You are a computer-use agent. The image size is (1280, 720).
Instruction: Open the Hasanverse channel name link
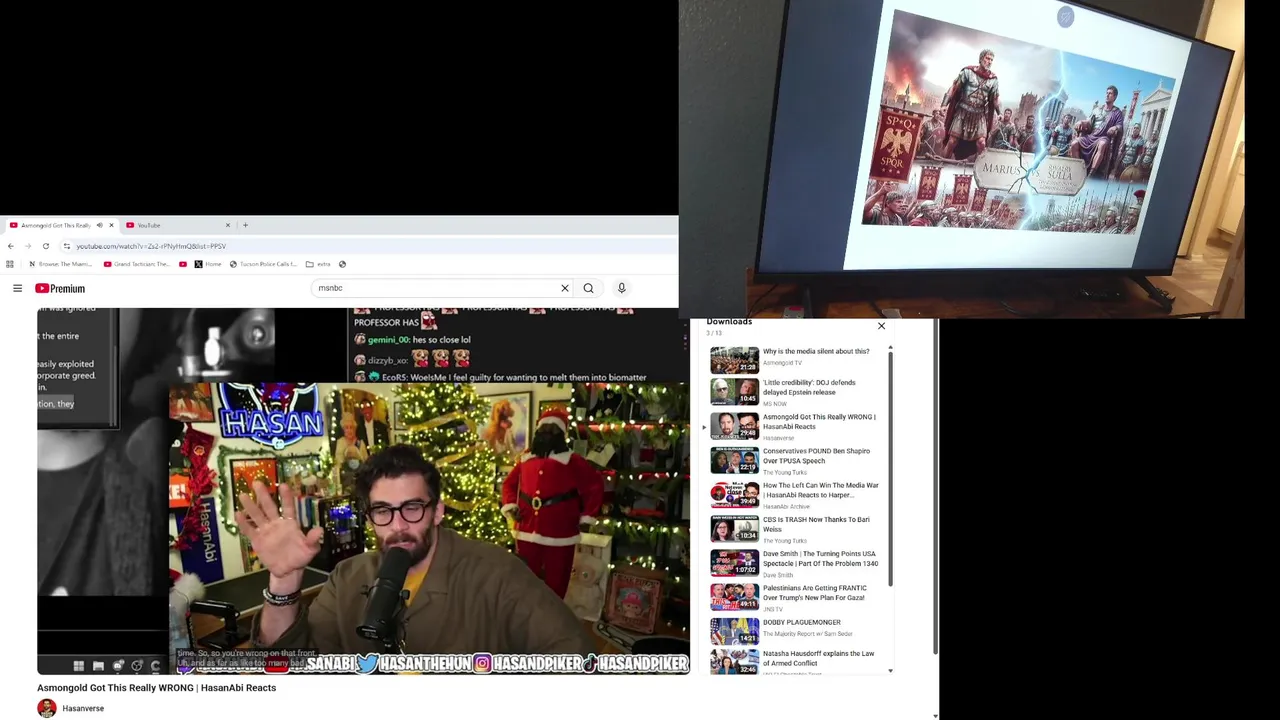pos(83,709)
